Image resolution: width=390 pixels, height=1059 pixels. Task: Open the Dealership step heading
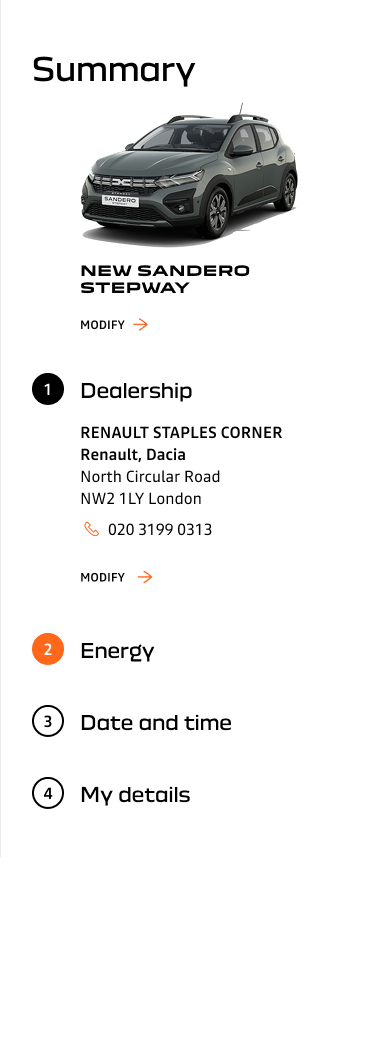(x=136, y=390)
